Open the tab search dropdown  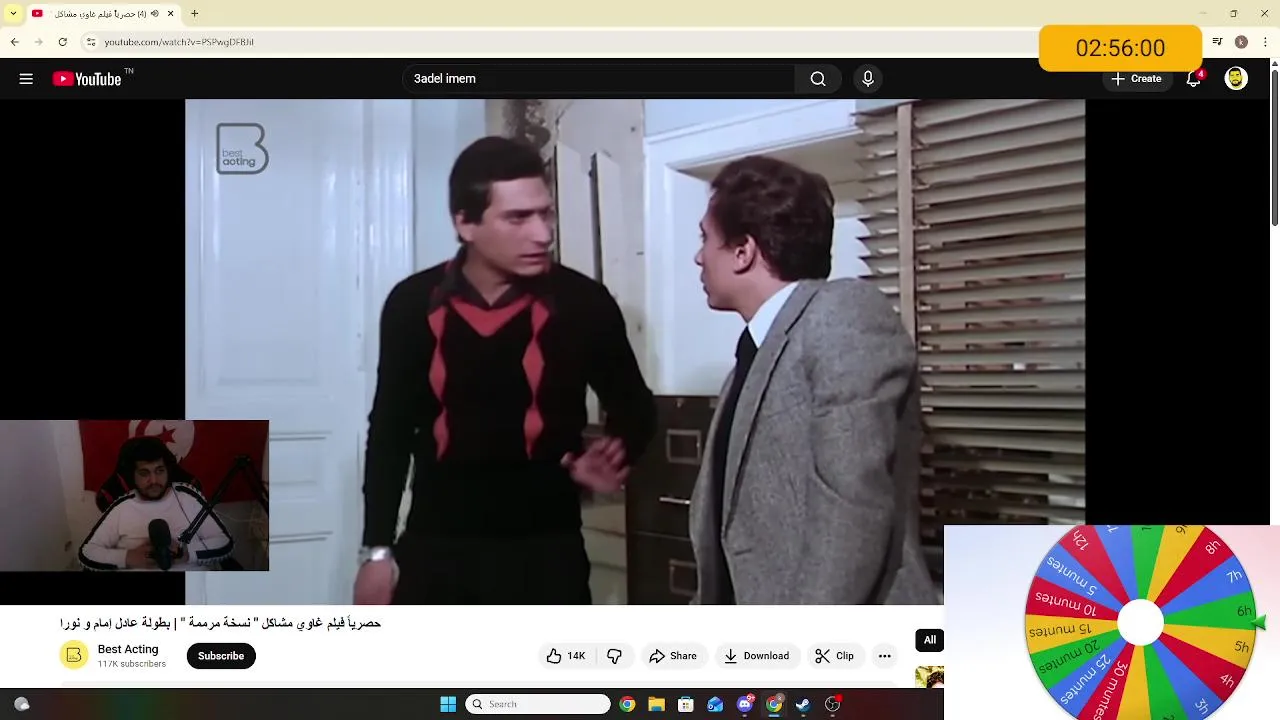click(13, 13)
